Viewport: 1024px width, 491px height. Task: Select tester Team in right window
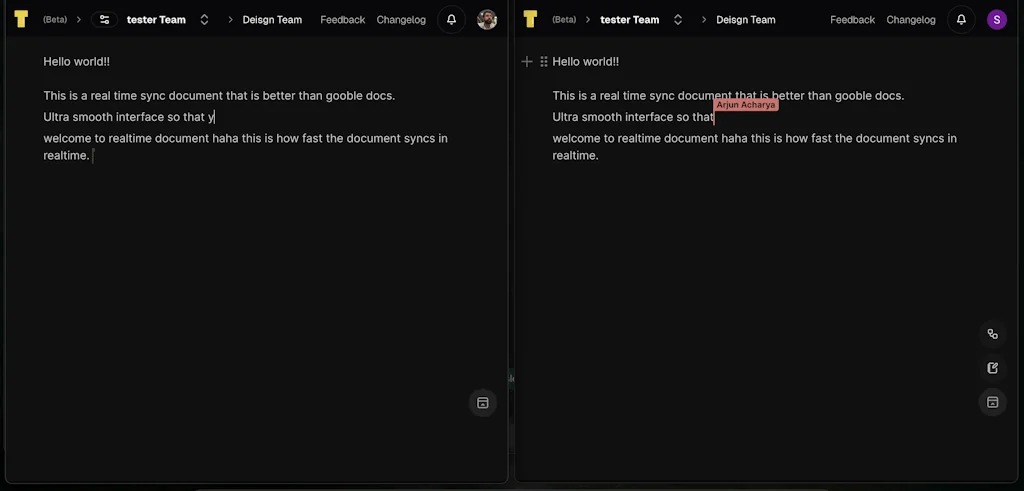630,20
